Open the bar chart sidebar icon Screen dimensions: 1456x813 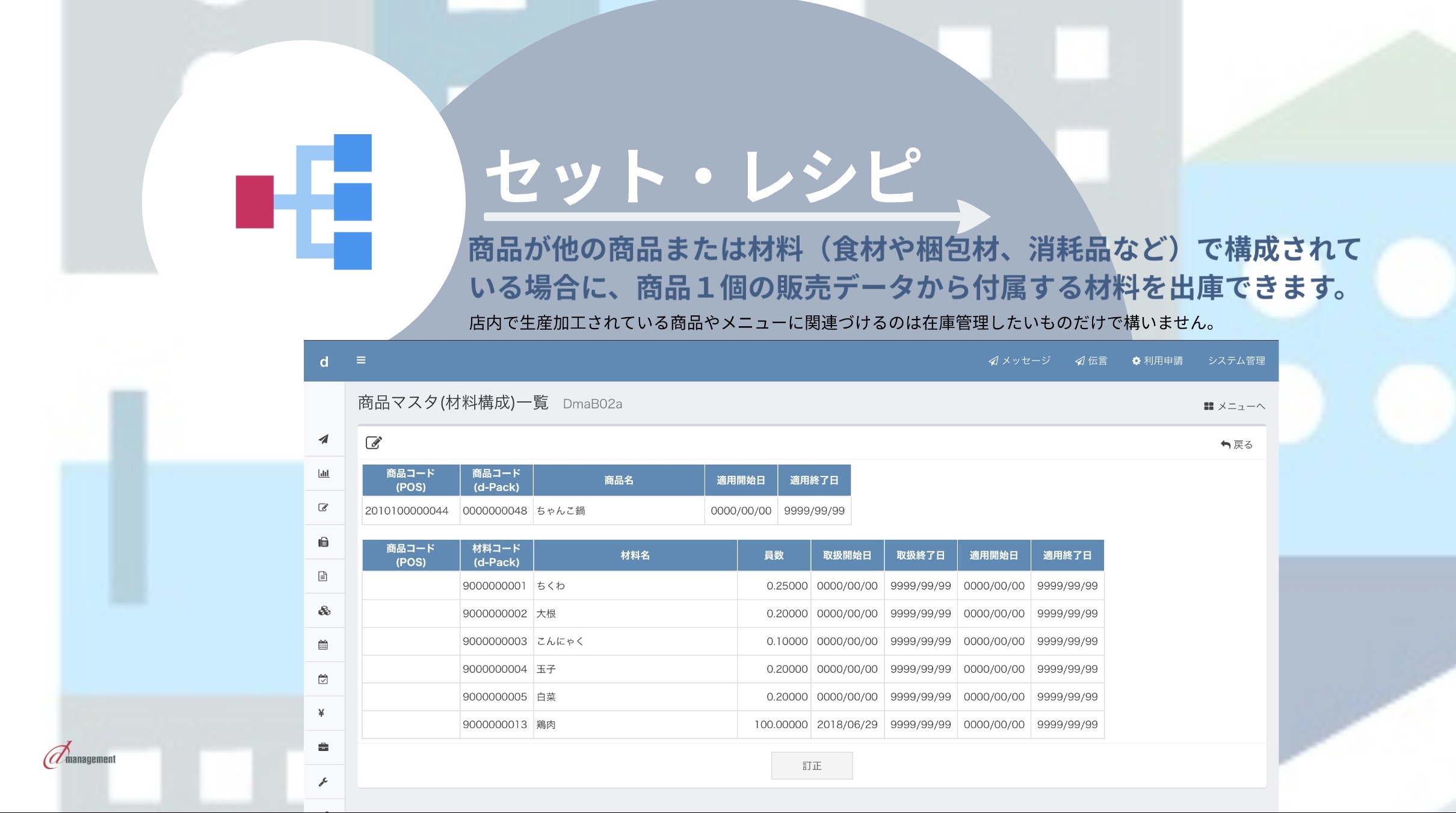click(324, 473)
